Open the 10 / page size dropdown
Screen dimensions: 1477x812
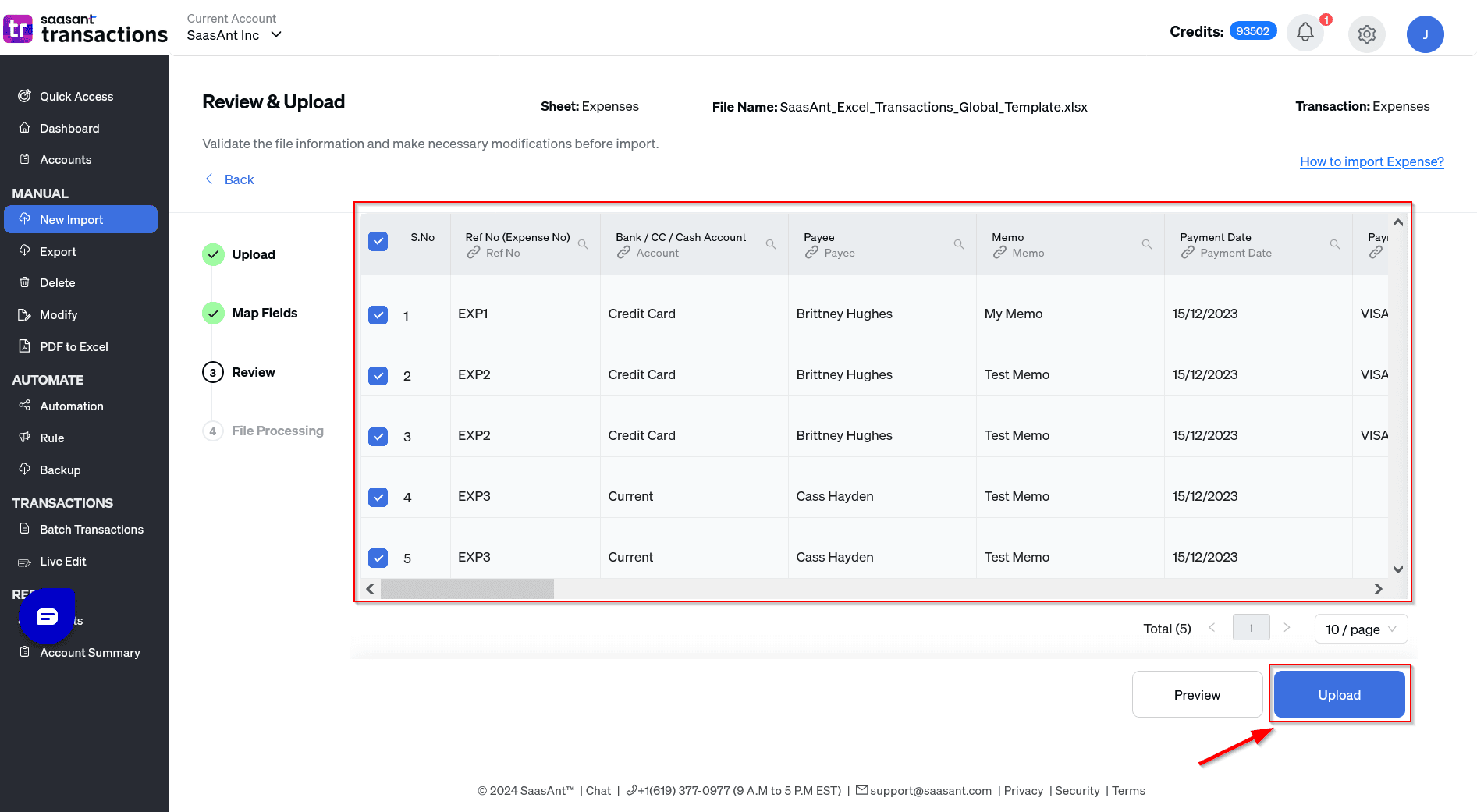tap(1361, 629)
